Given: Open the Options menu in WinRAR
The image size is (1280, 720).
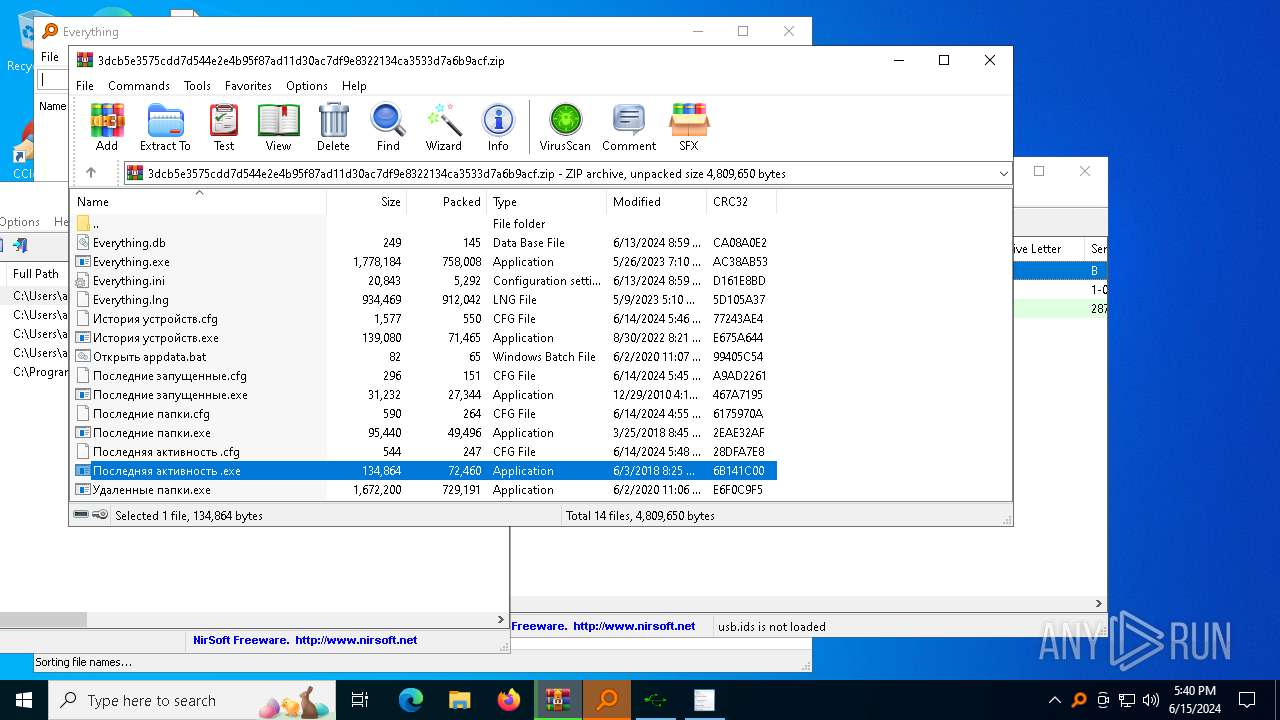Looking at the screenshot, I should [307, 86].
